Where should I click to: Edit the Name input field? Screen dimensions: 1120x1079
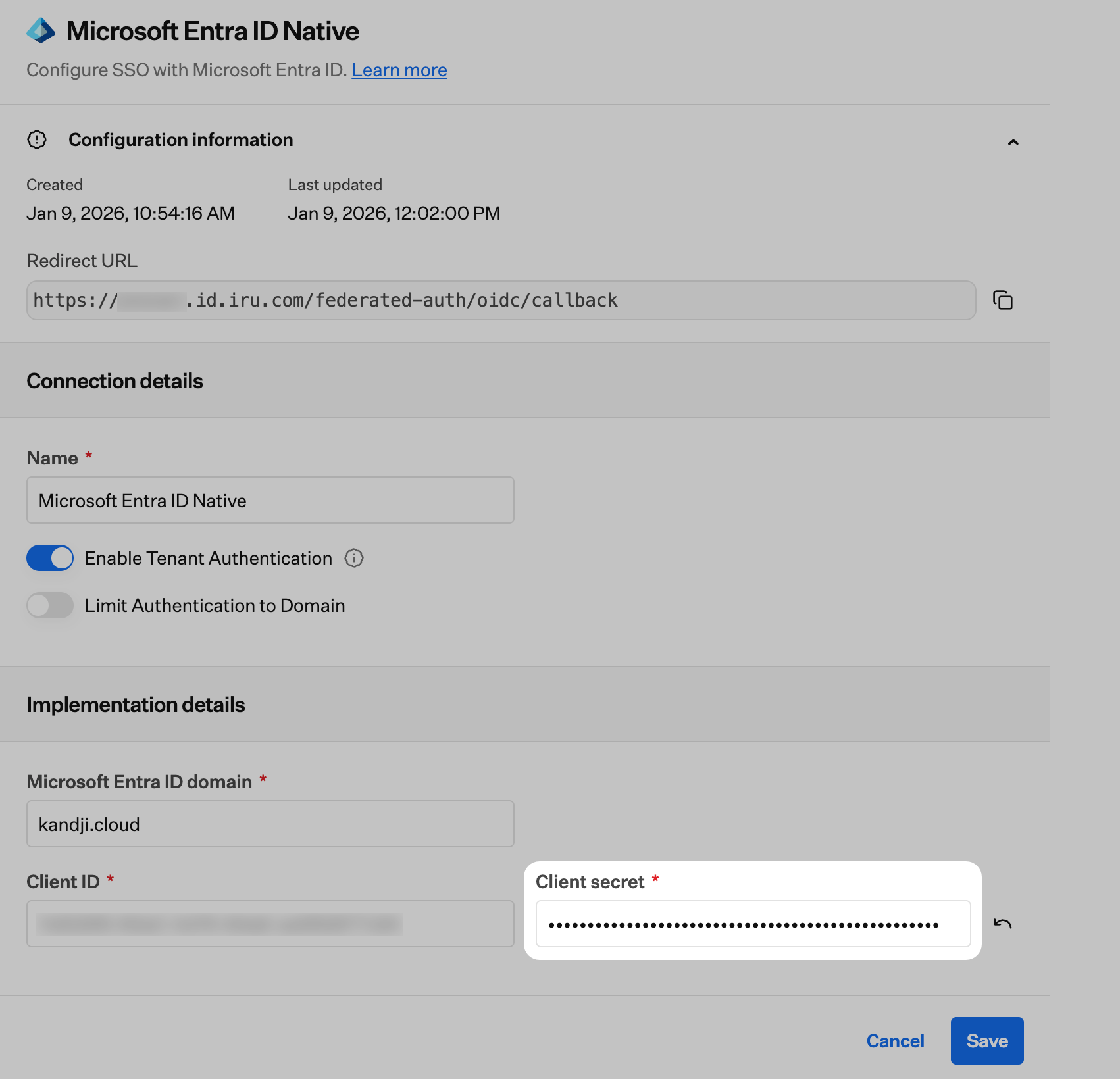click(x=270, y=500)
